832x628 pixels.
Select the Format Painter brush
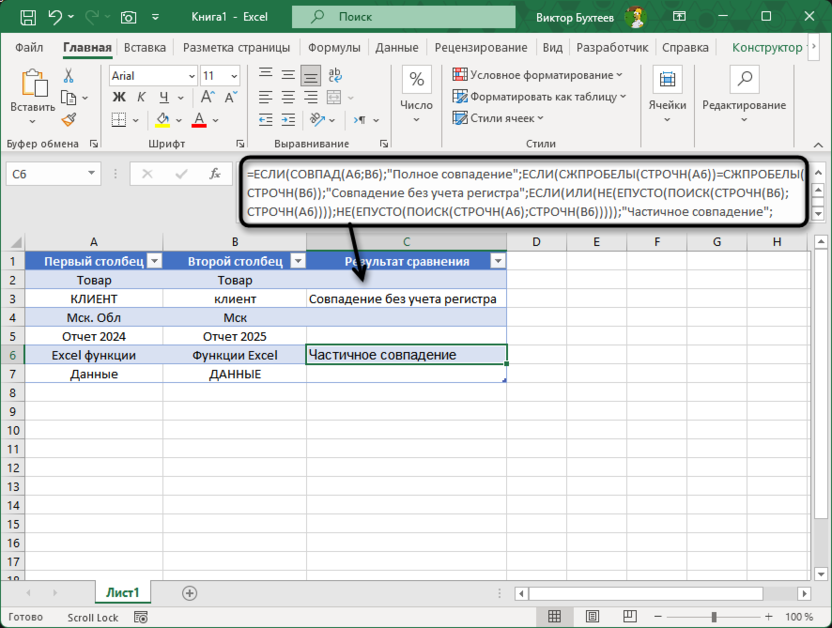[69, 119]
